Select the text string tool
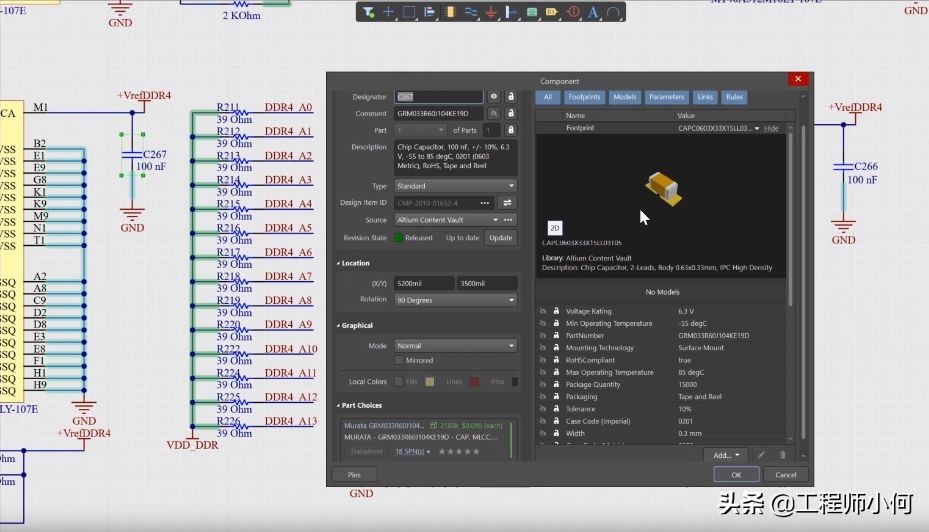The width and height of the screenshot is (929, 532). click(x=593, y=12)
